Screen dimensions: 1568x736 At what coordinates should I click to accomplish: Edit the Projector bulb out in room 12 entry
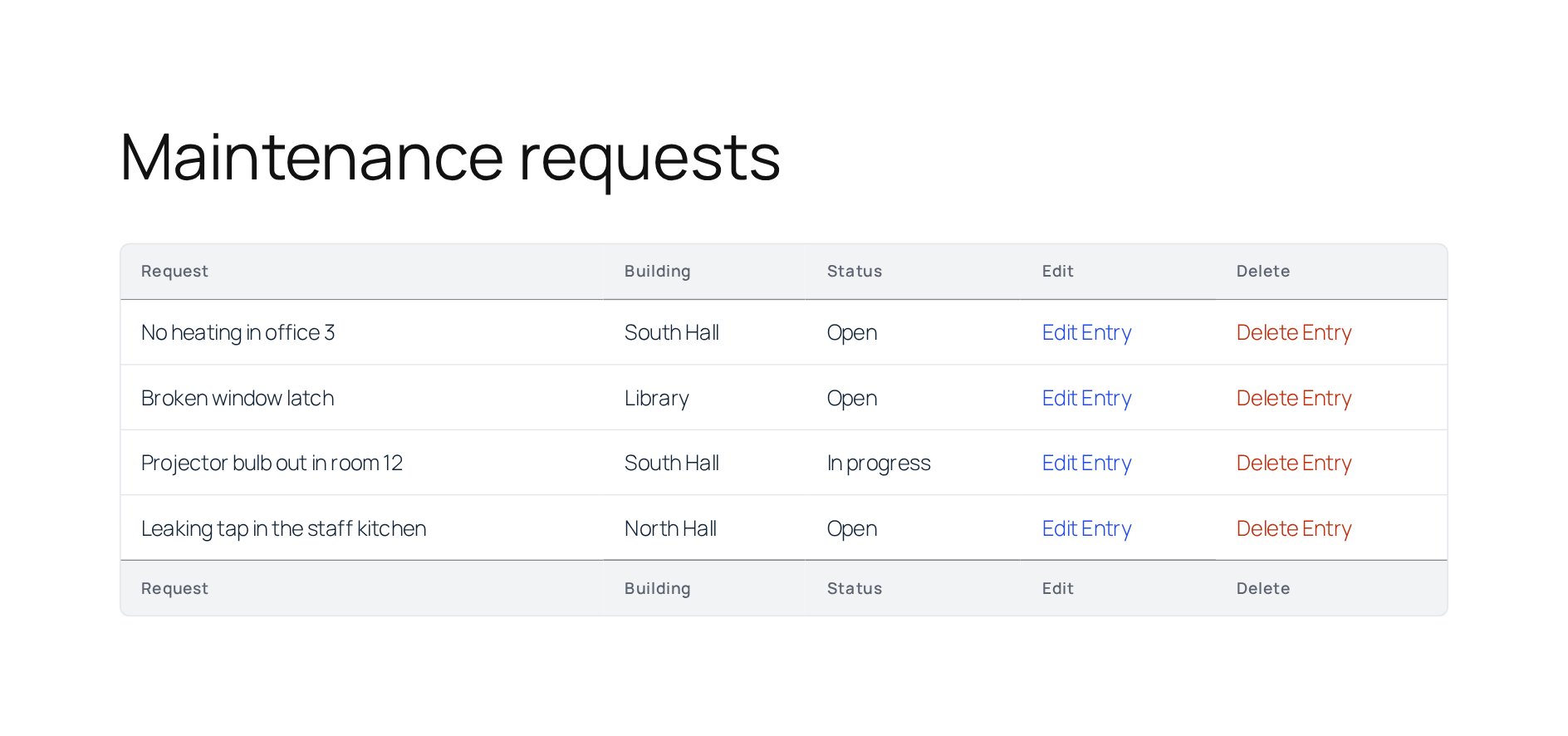click(1086, 463)
